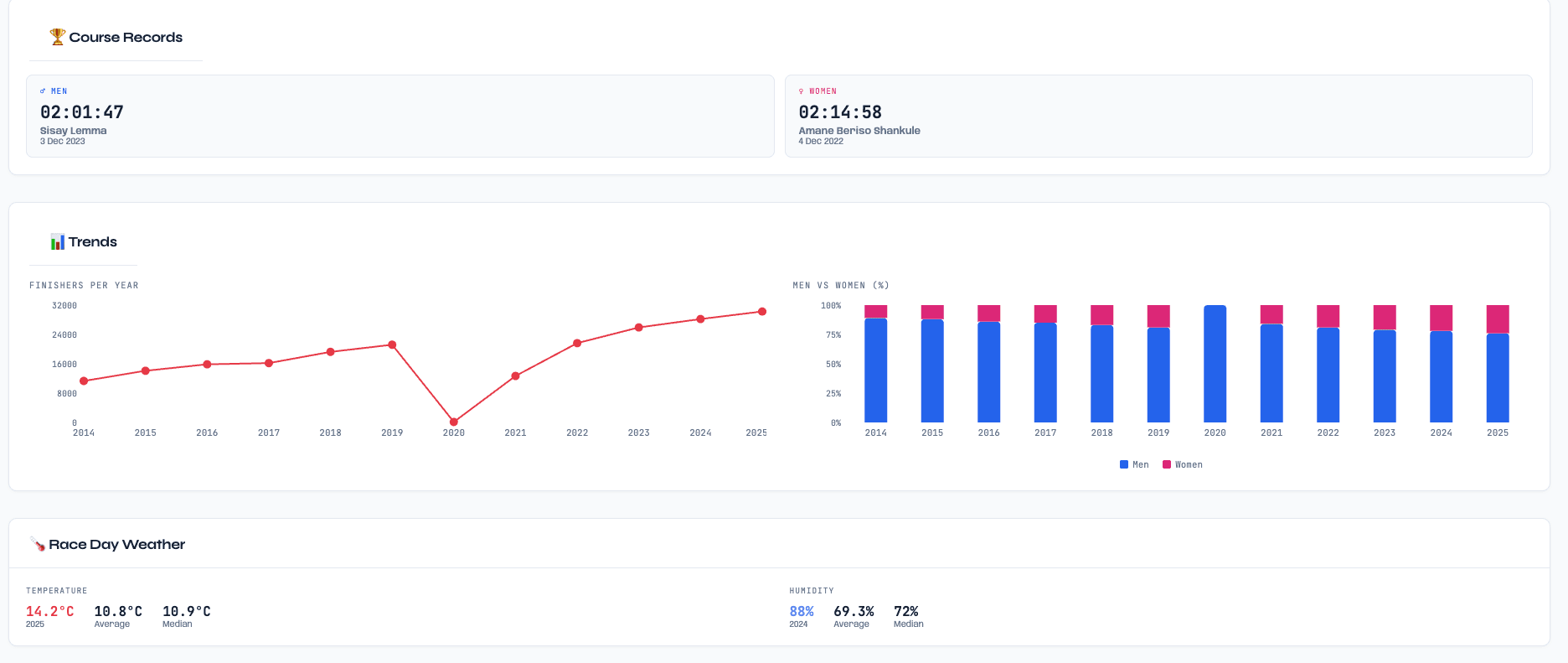Click the Trends heading
Viewport: 1568px width, 663px height.
(93, 242)
